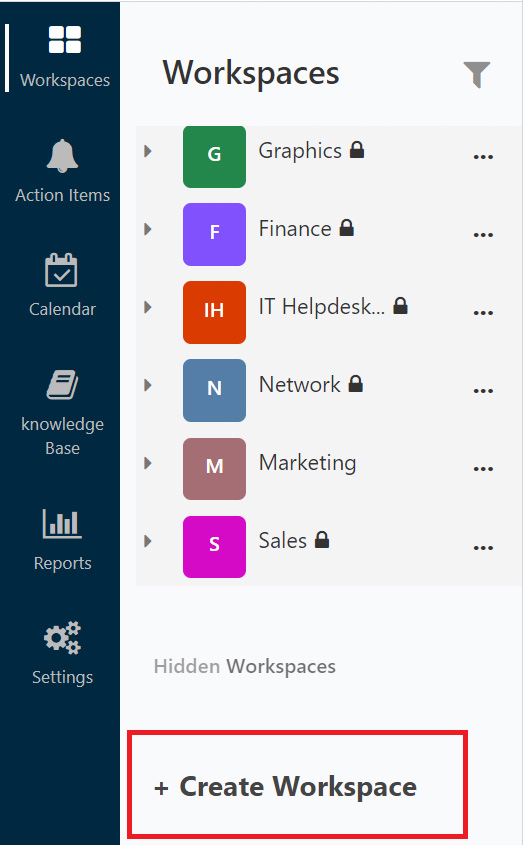Open more options for Sales workspace
523x847 pixels.
(483, 548)
